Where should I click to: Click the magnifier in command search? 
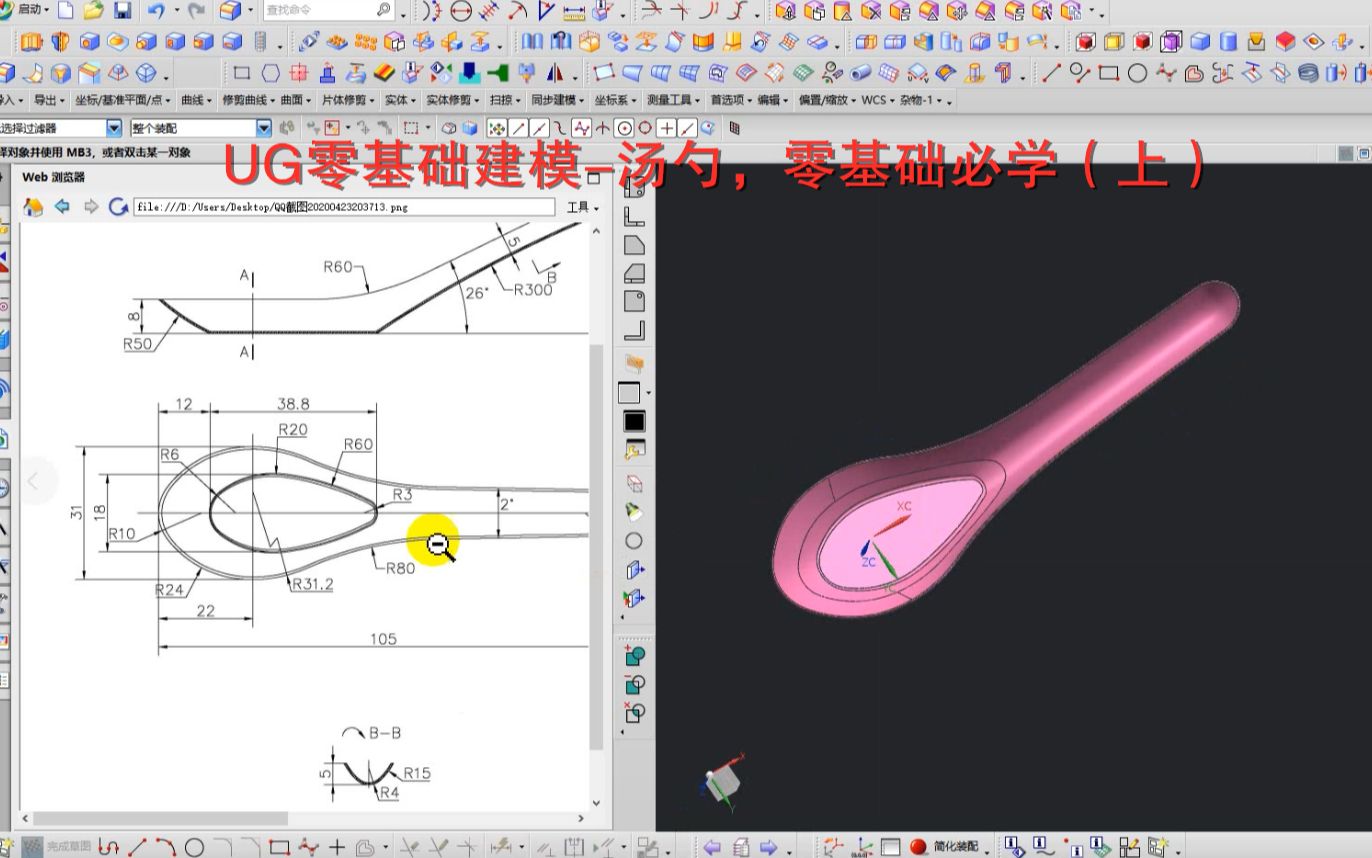(x=383, y=10)
